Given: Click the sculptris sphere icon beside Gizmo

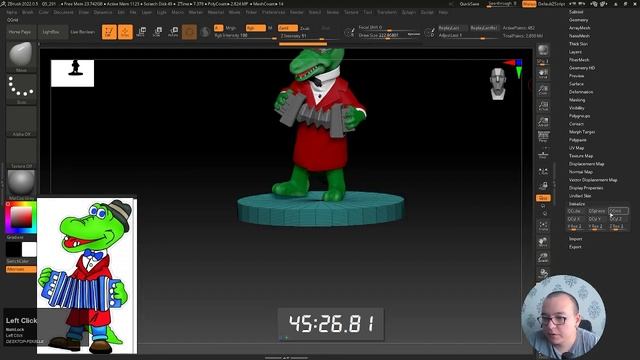Looking at the screenshot, I should pyautogui.click(x=205, y=32).
